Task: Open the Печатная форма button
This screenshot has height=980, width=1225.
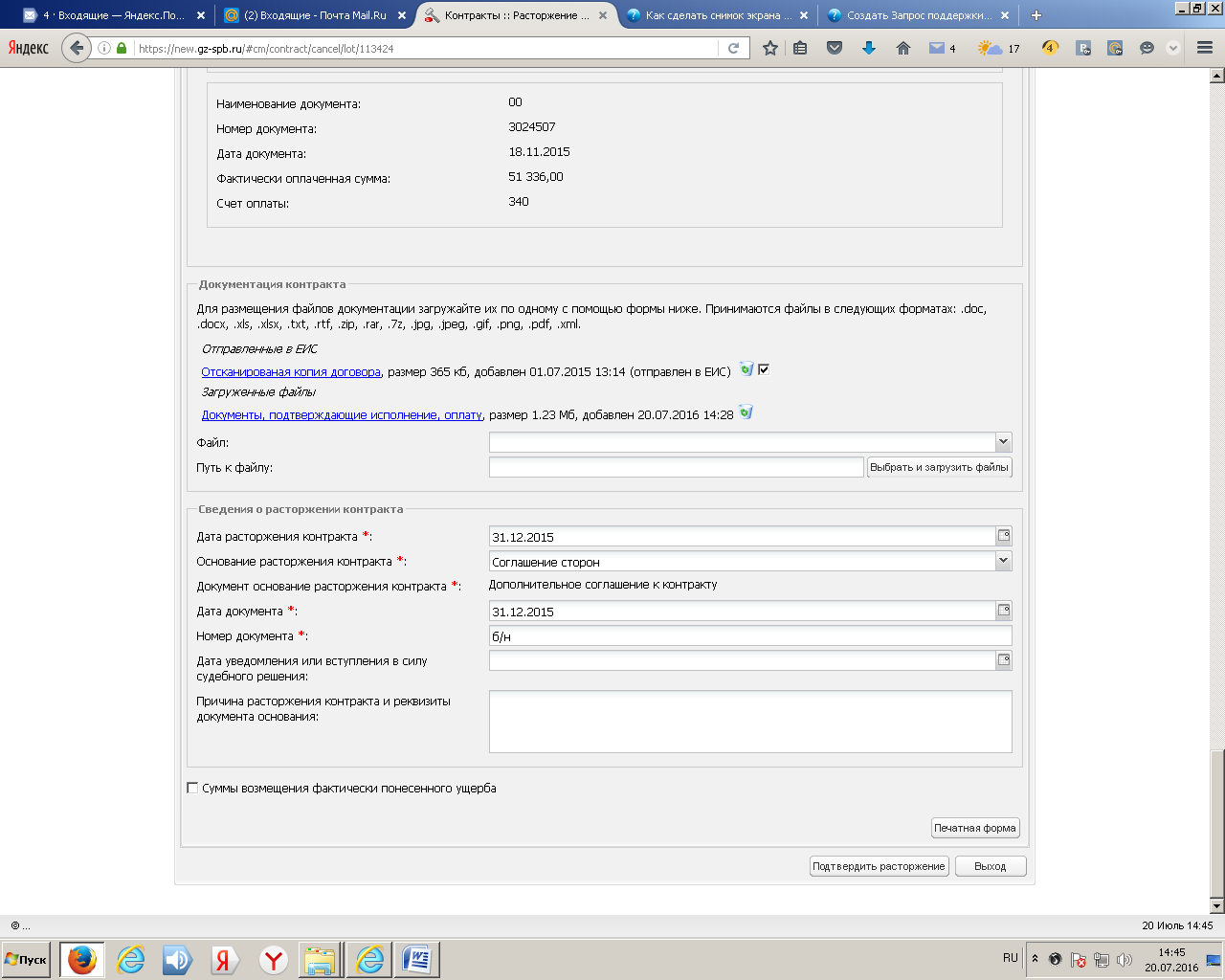Action: point(975,828)
